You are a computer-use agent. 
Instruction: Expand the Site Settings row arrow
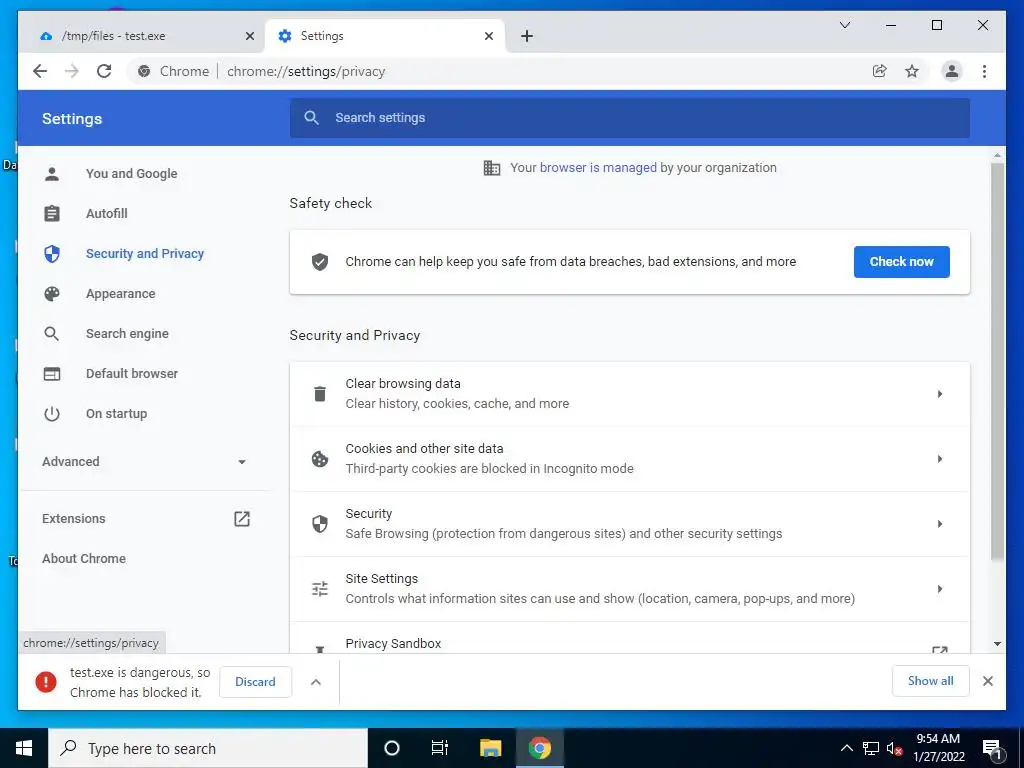[x=940, y=589]
